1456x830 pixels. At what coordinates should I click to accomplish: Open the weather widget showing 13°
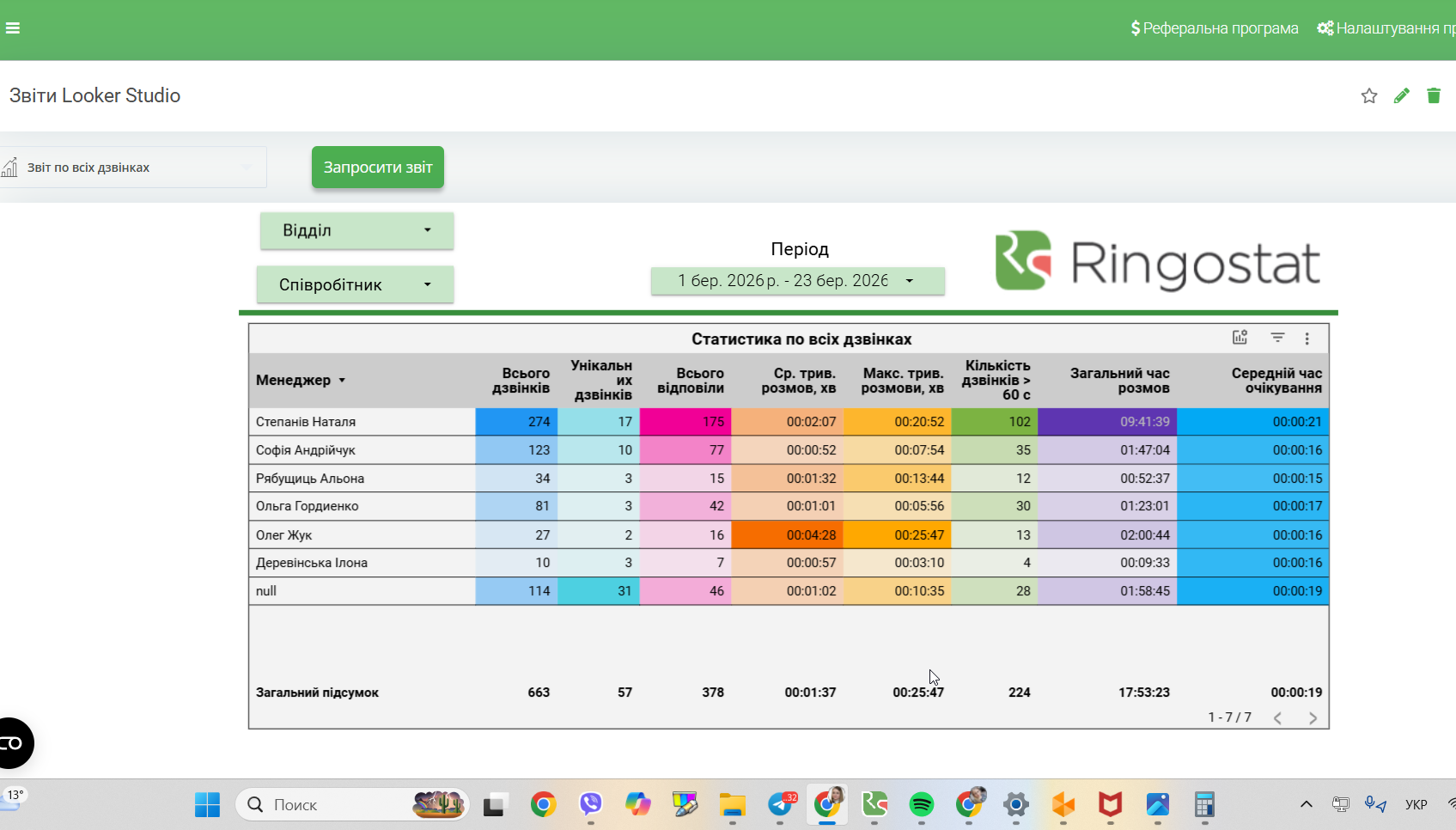tap(14, 799)
